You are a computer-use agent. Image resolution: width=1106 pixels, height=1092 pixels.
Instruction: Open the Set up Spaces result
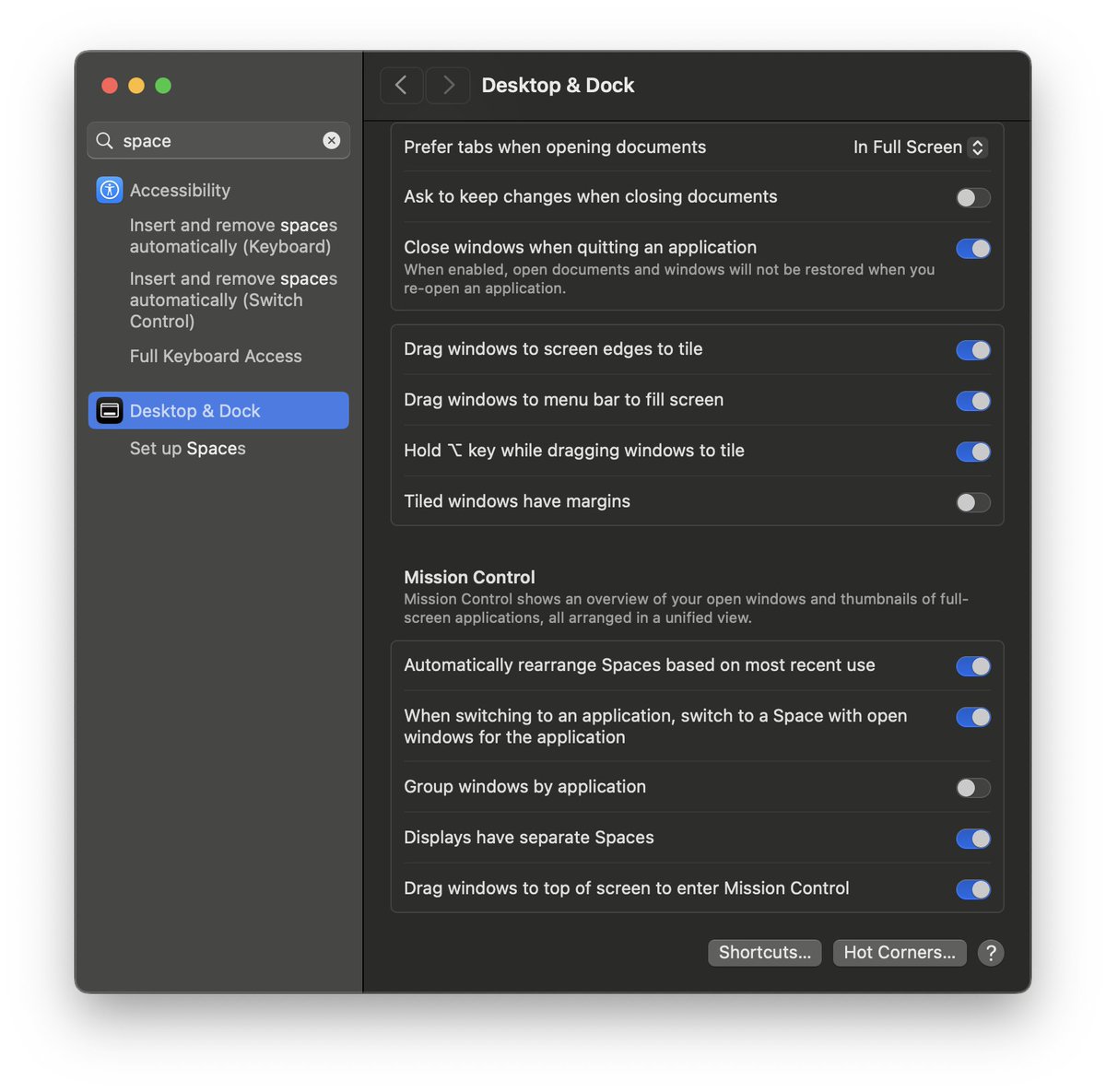(187, 448)
